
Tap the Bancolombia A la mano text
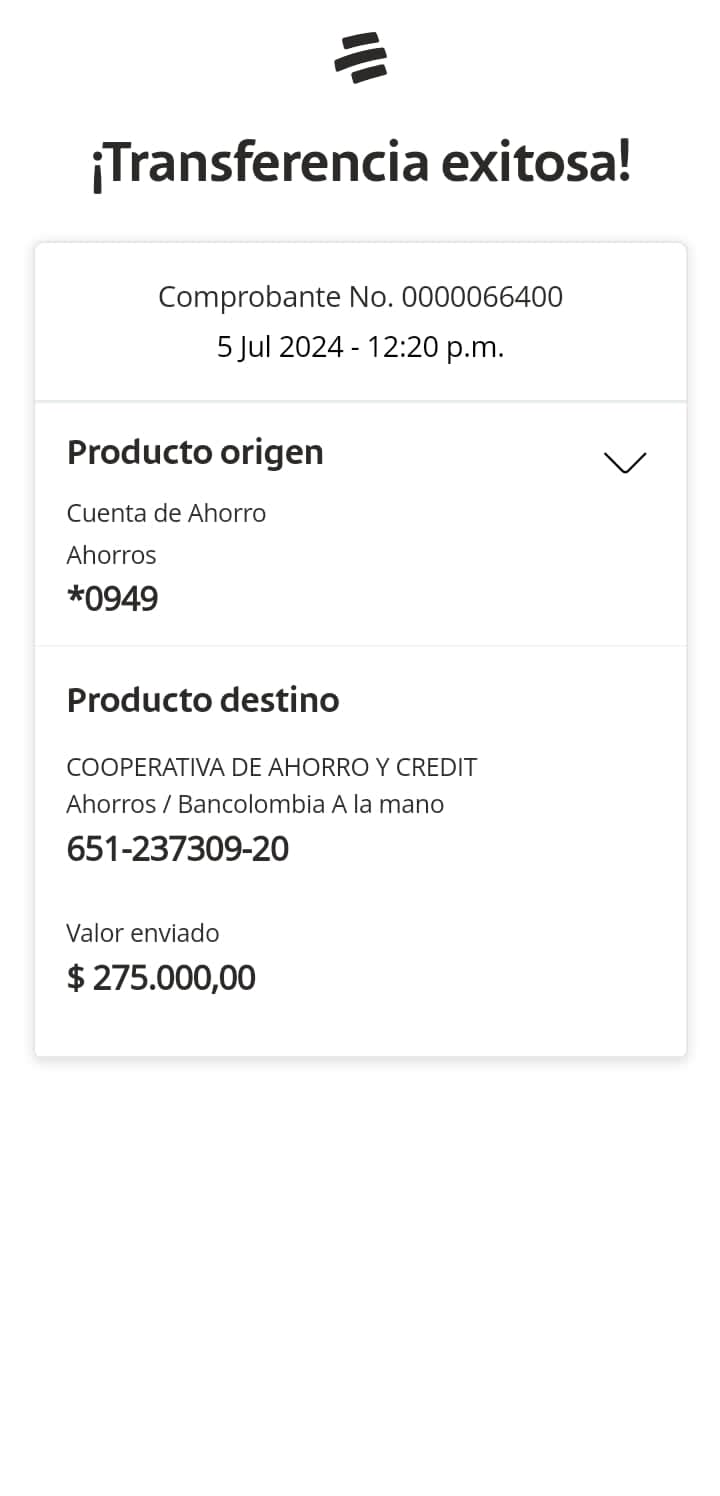coord(311,804)
